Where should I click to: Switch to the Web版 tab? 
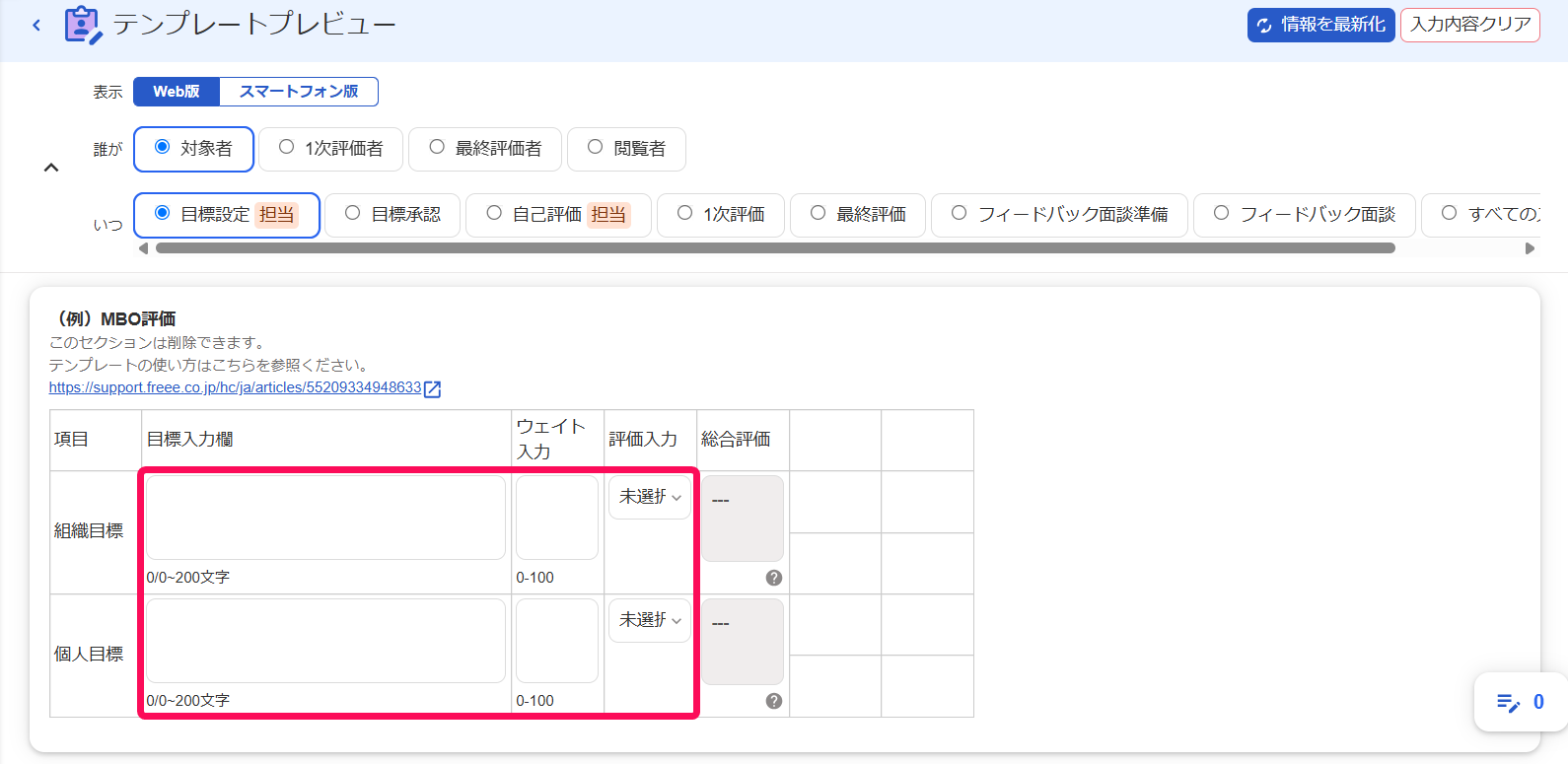(x=177, y=92)
